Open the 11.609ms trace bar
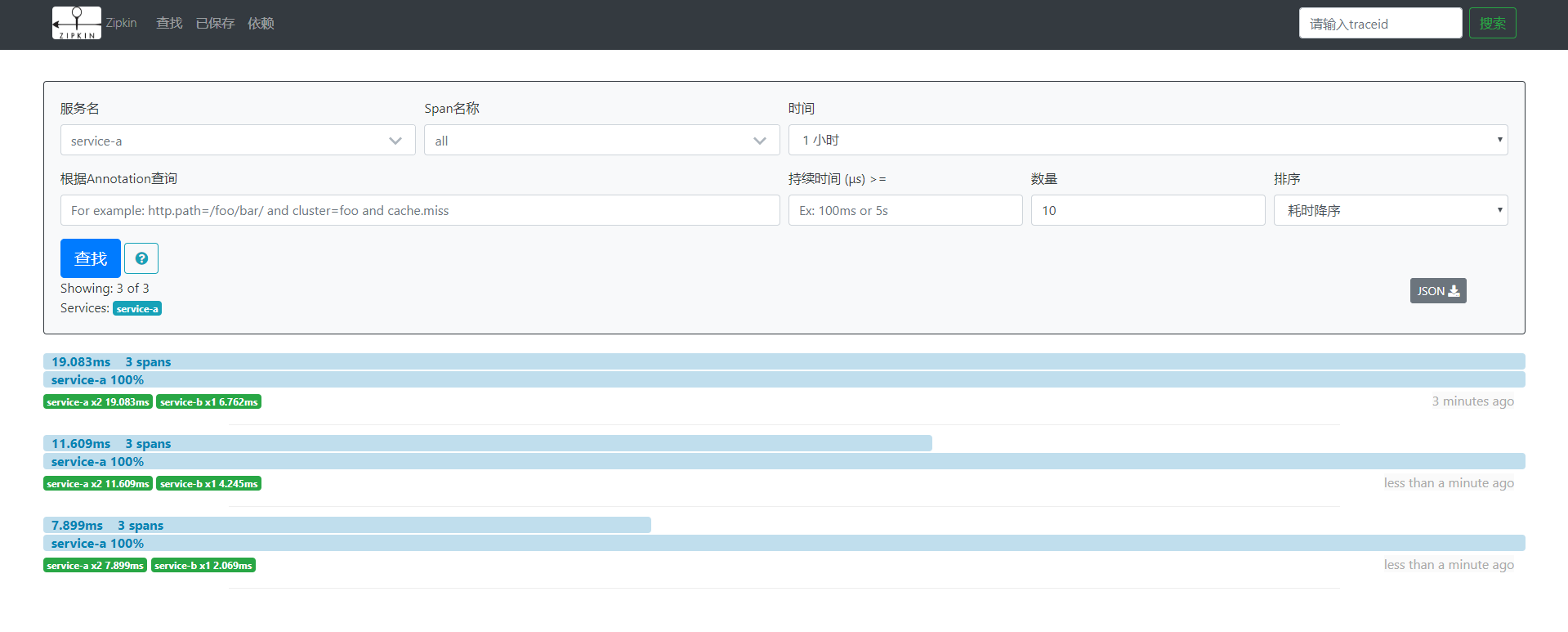1568x632 pixels. coord(488,443)
